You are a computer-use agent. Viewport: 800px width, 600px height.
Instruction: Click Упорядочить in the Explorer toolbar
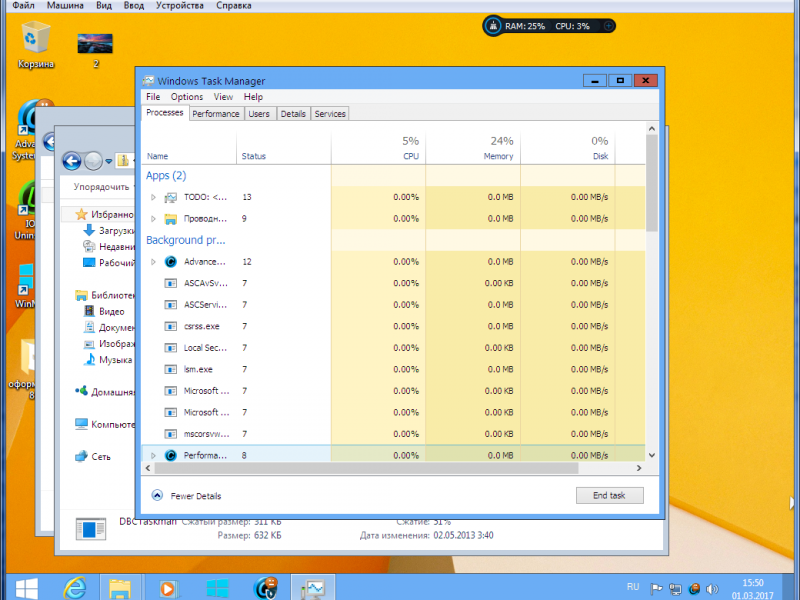coord(101,187)
